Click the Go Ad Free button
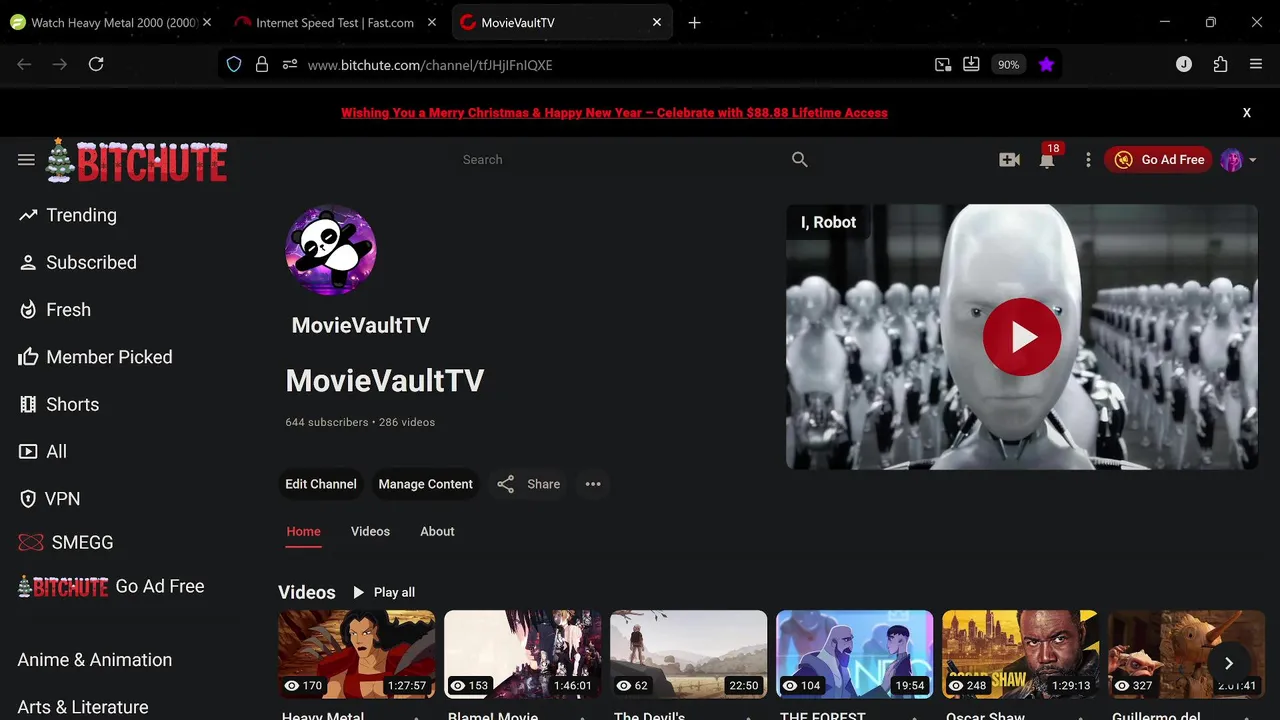The image size is (1280, 720). pos(1158,160)
